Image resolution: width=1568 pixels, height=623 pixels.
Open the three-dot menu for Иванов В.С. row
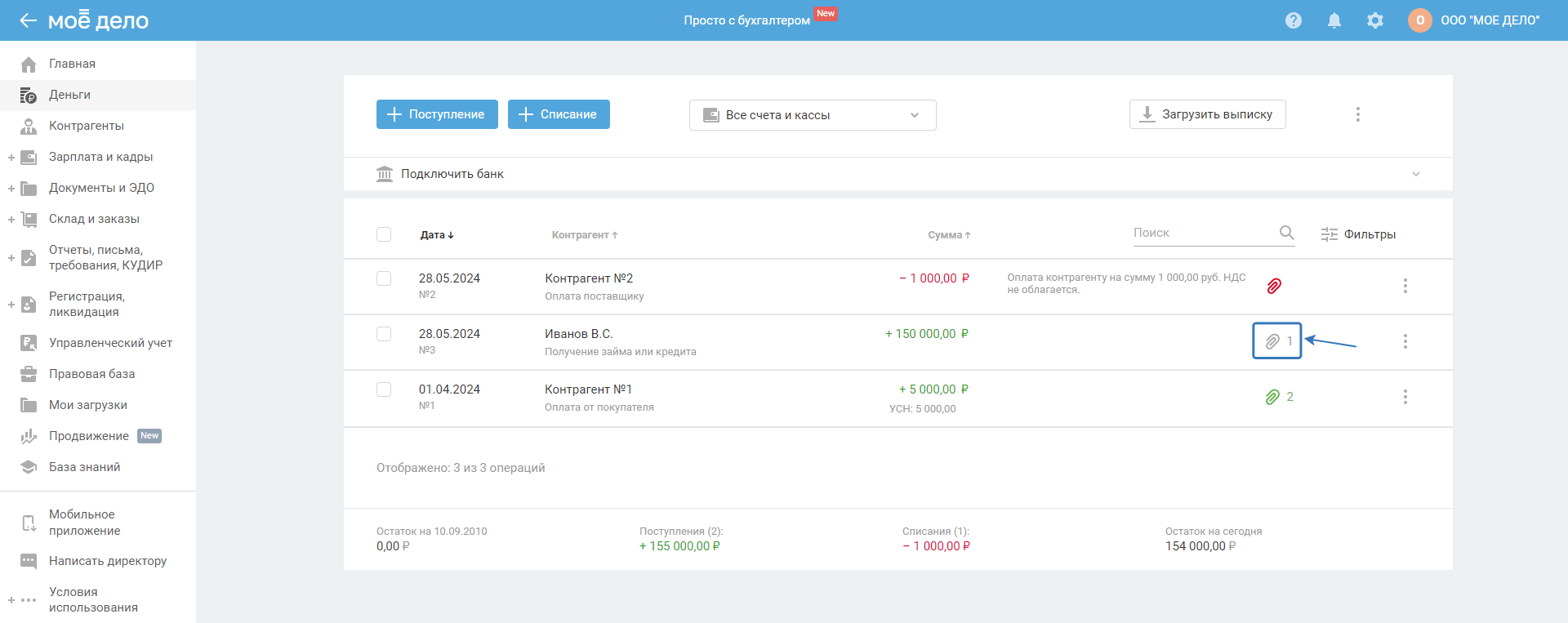(1405, 341)
